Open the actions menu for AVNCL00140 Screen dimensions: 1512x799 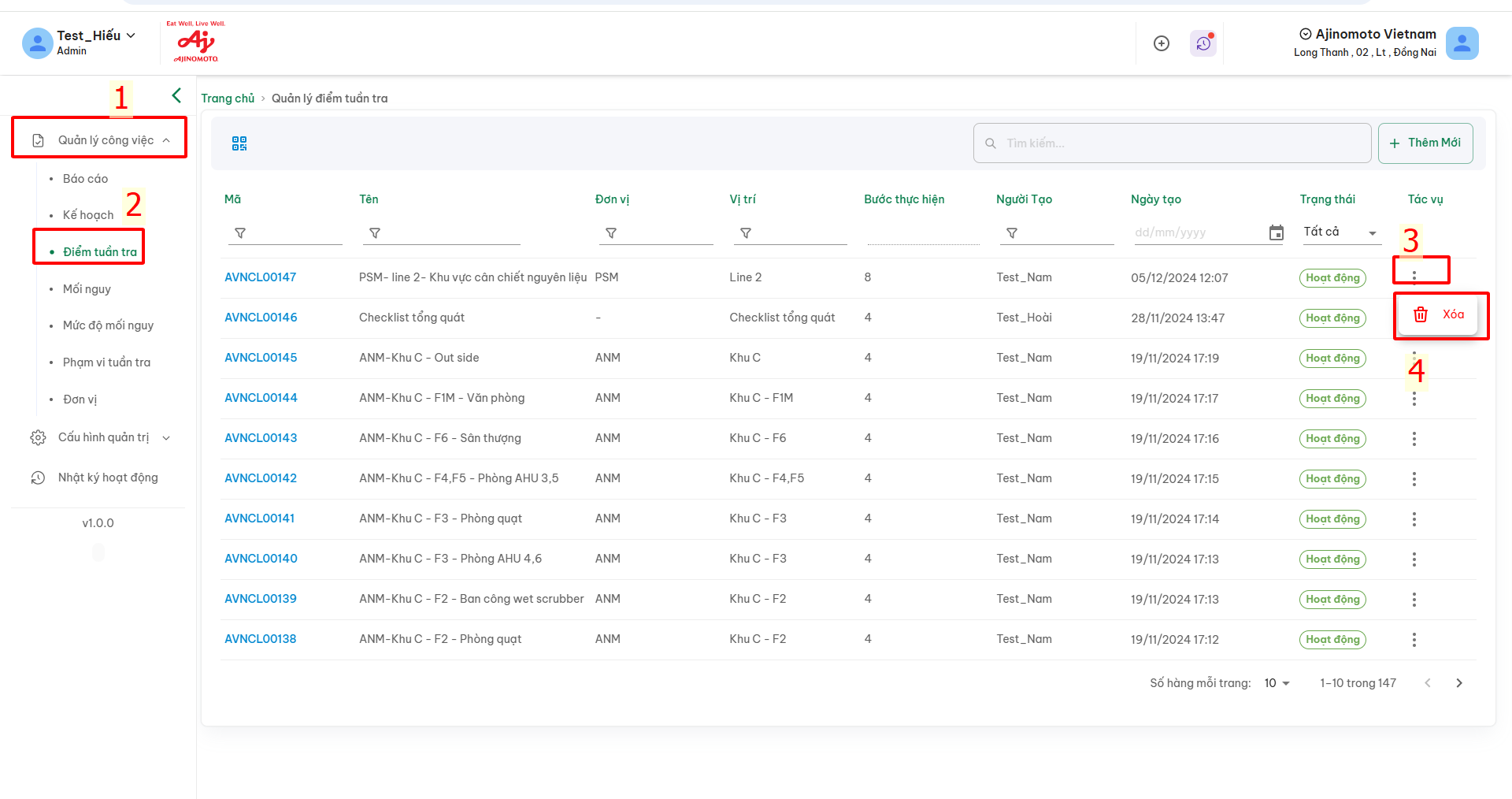[x=1414, y=559]
